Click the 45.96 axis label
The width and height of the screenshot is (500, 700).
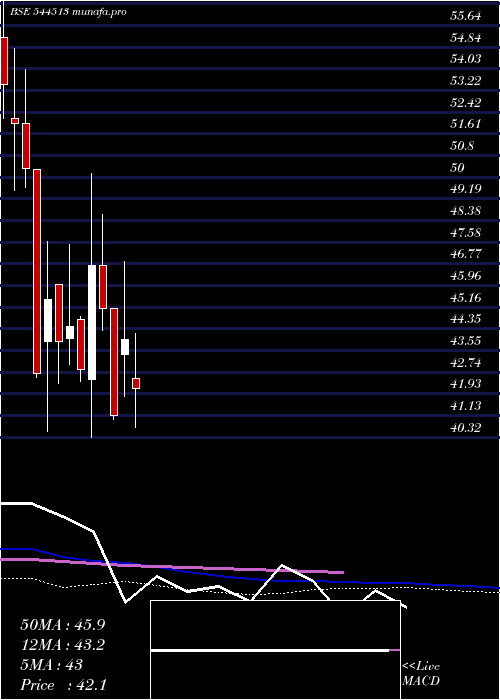[466, 275]
